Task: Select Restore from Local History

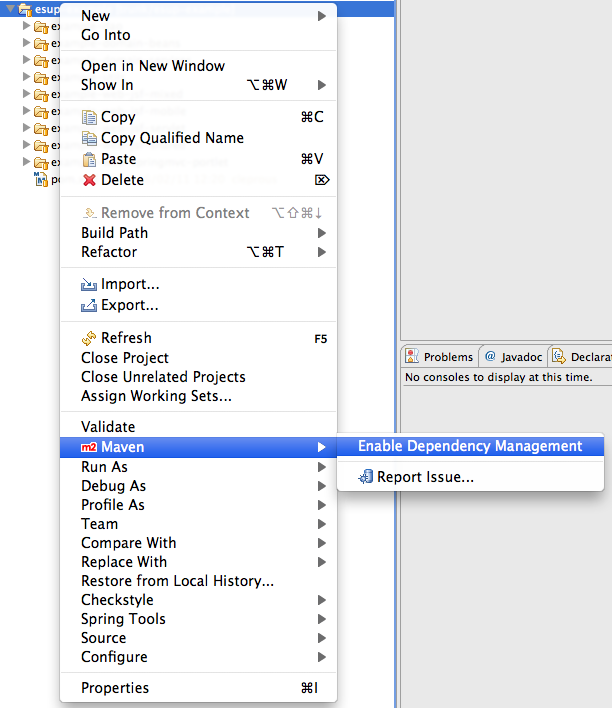Action: click(177, 581)
